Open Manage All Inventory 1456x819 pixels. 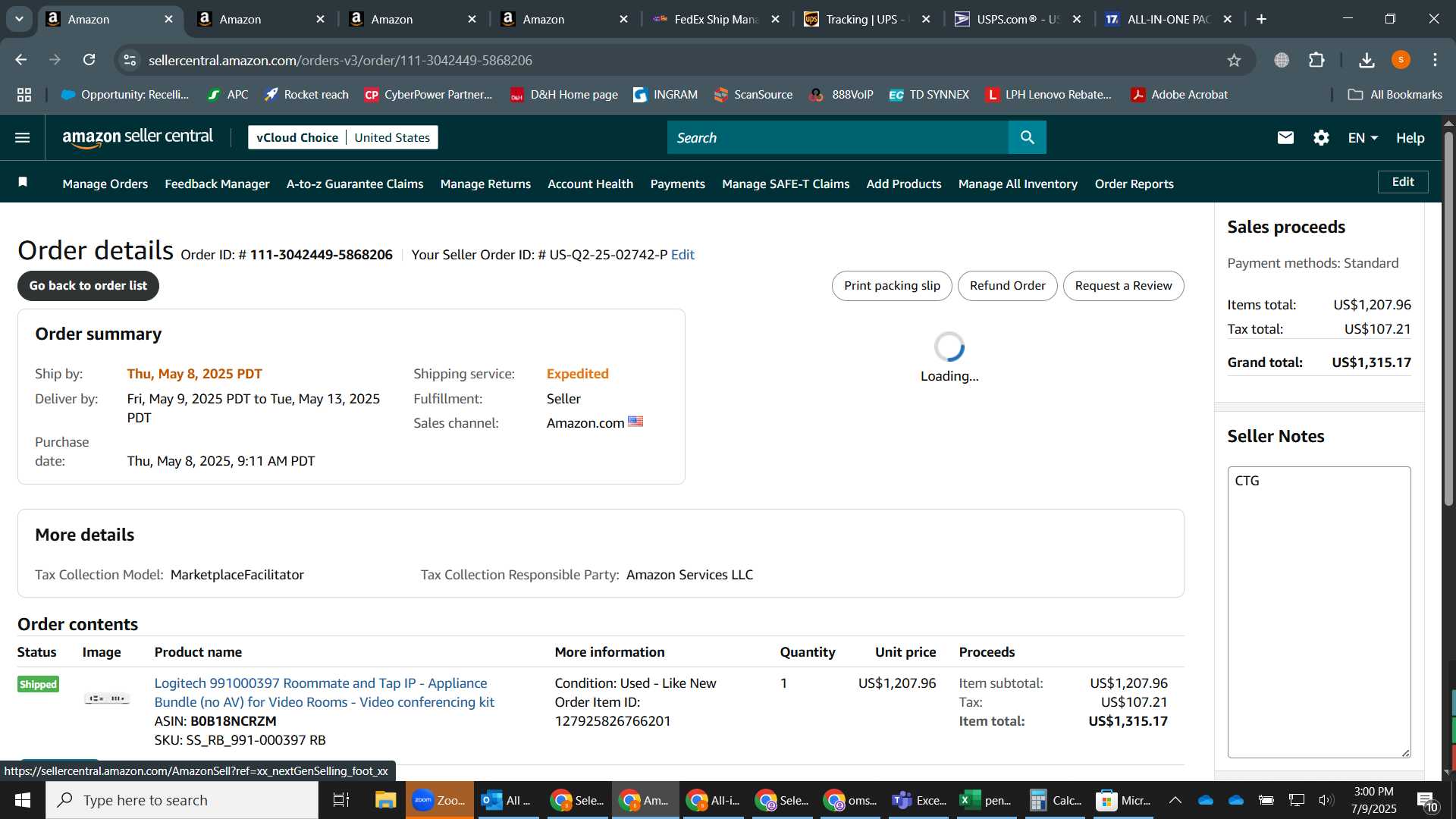coord(1018,184)
